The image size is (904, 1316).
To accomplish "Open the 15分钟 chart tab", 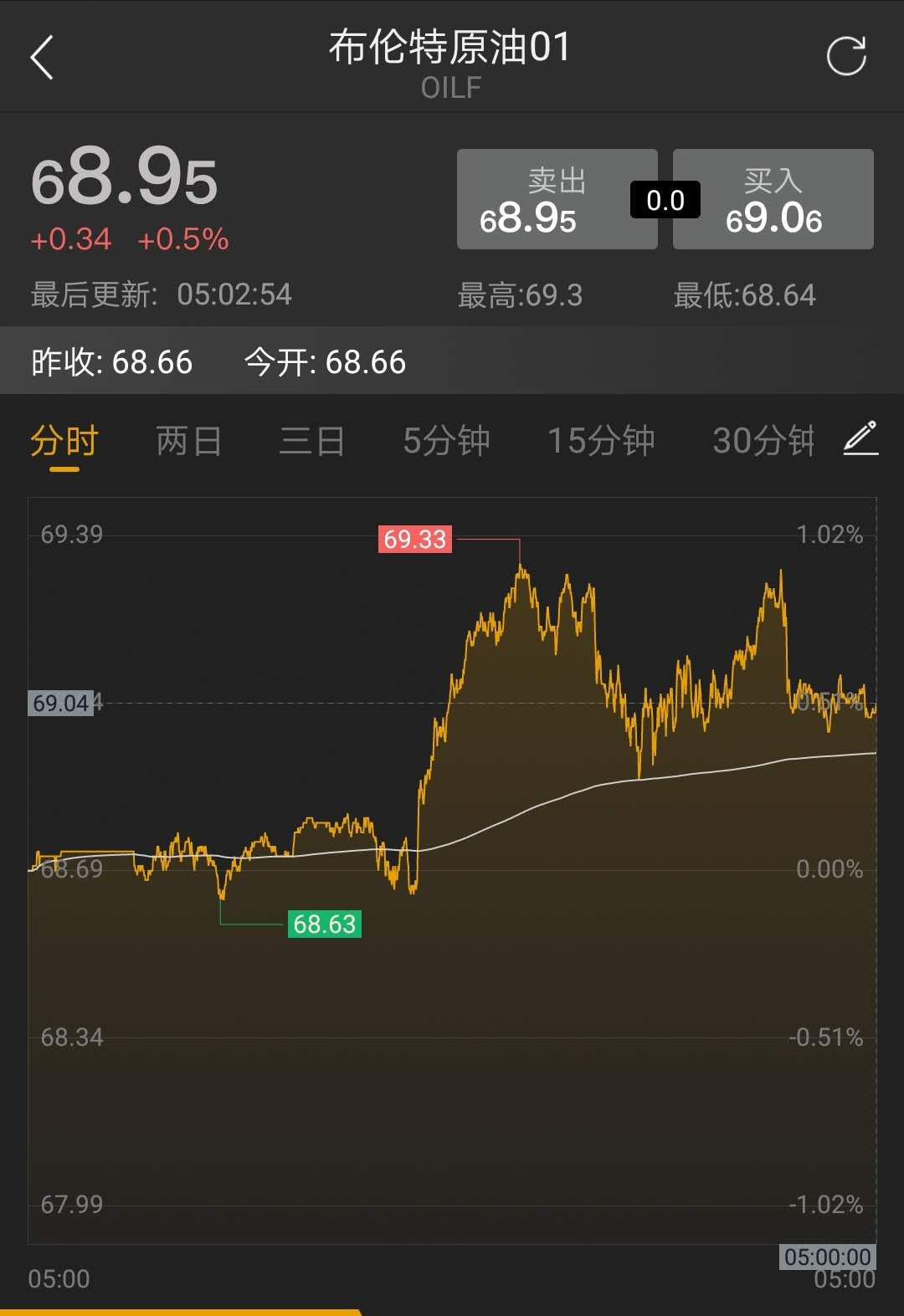I will click(x=600, y=441).
